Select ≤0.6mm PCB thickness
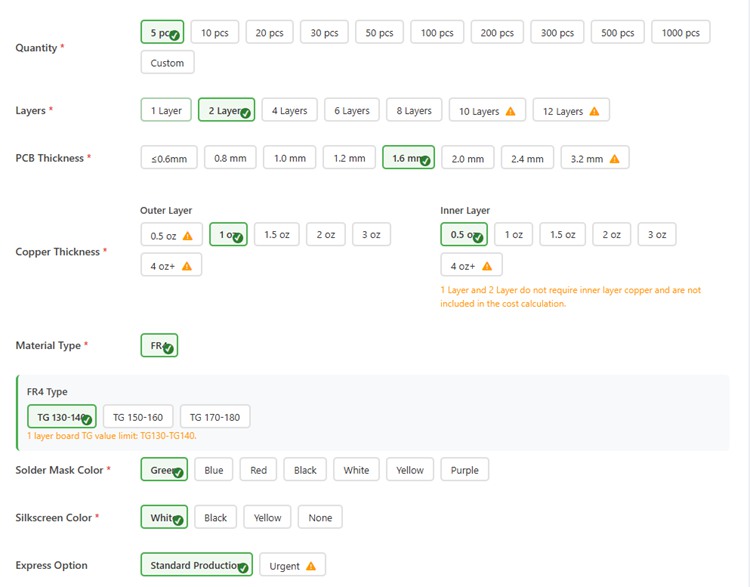This screenshot has width=750, height=587. [x=169, y=158]
